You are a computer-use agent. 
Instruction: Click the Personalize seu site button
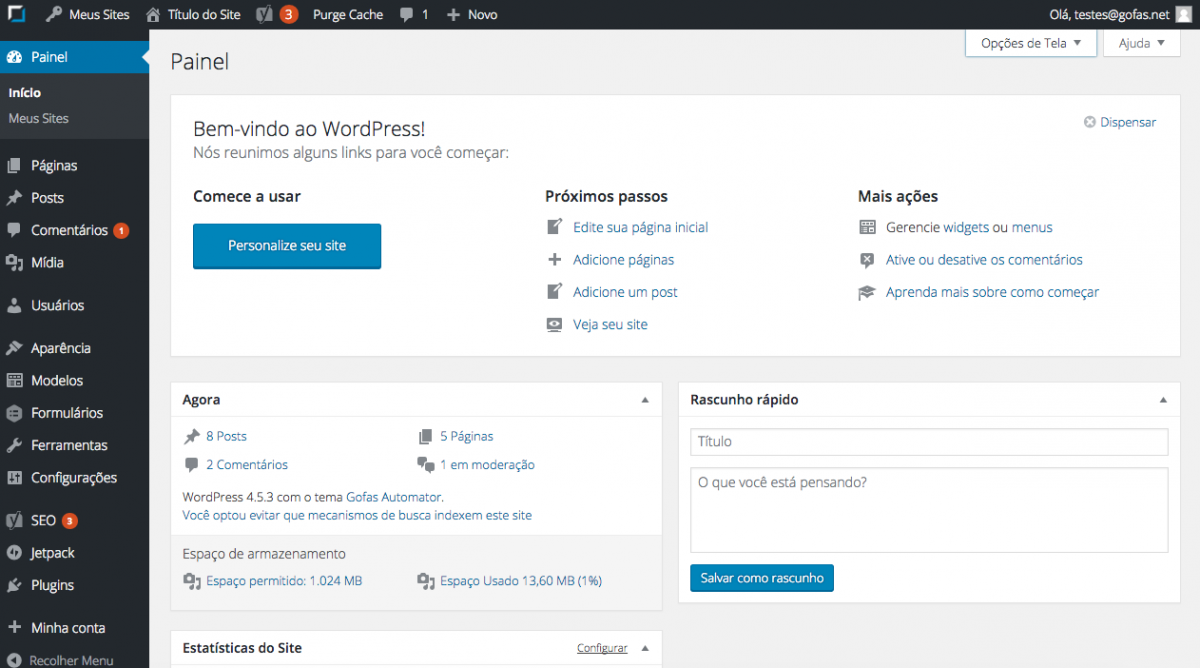pos(287,246)
